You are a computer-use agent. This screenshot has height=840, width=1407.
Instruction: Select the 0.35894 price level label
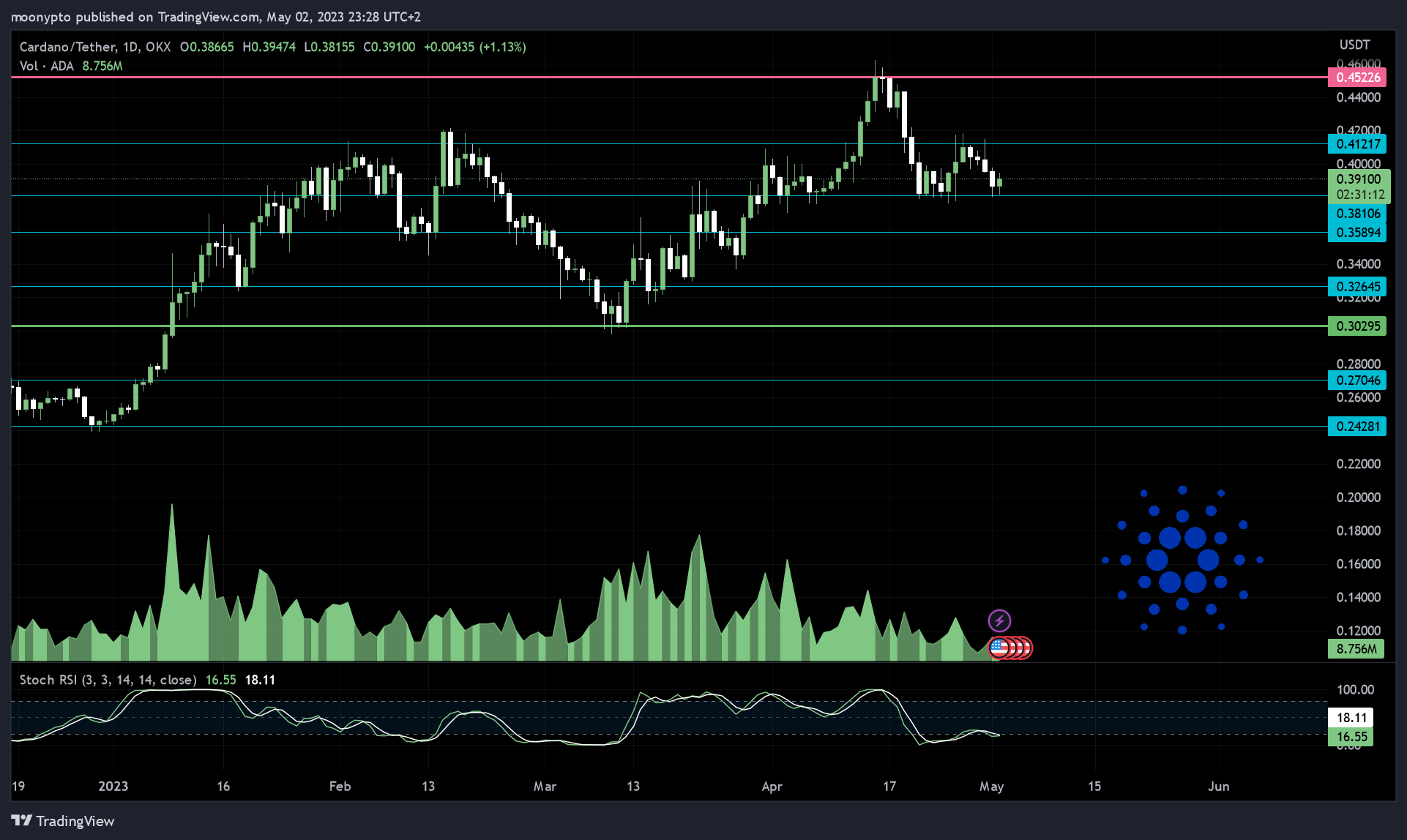1356,233
